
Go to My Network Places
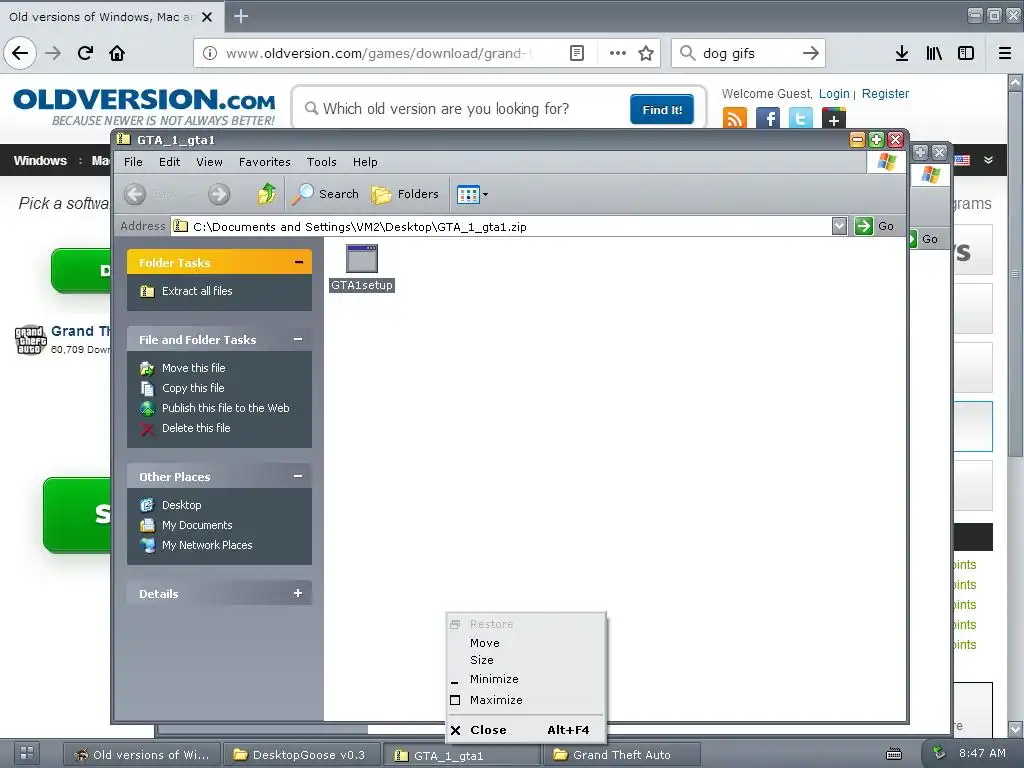[206, 545]
